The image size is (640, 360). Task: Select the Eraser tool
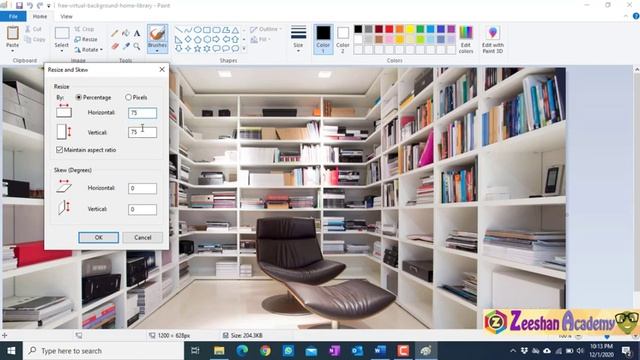coord(115,47)
